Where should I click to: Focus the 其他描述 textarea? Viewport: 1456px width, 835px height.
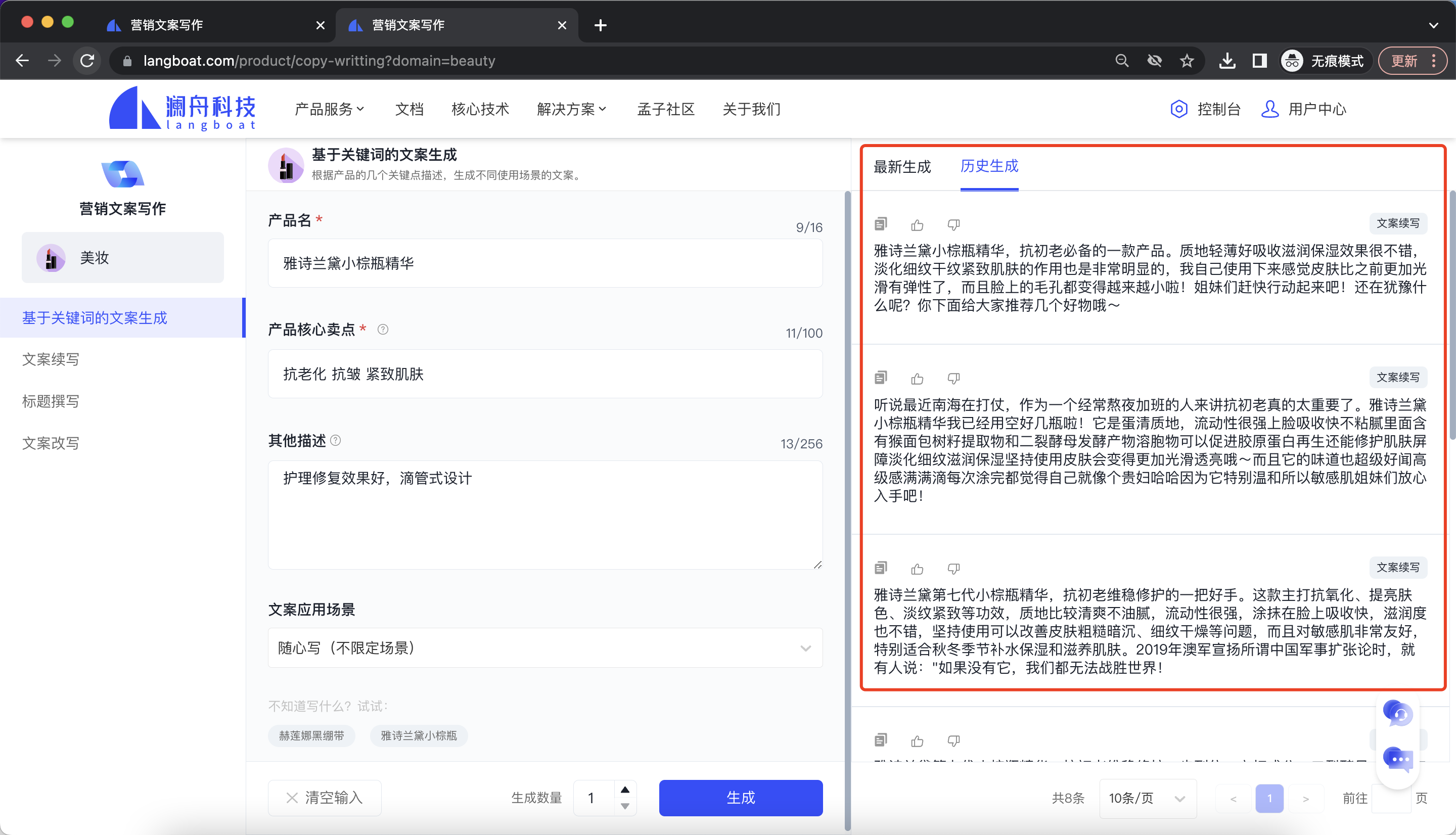[545, 515]
